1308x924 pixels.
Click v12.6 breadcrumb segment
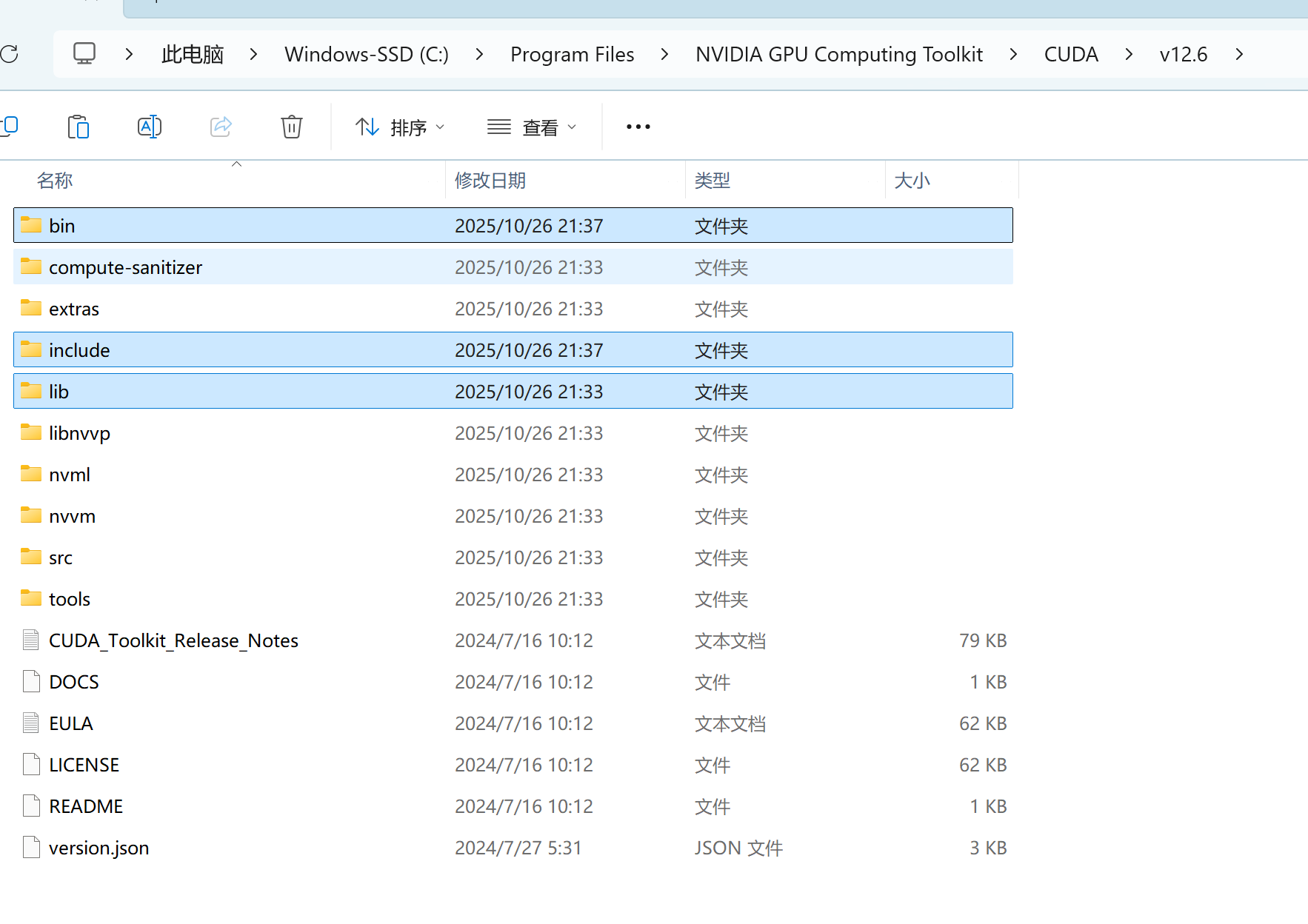point(1184,54)
